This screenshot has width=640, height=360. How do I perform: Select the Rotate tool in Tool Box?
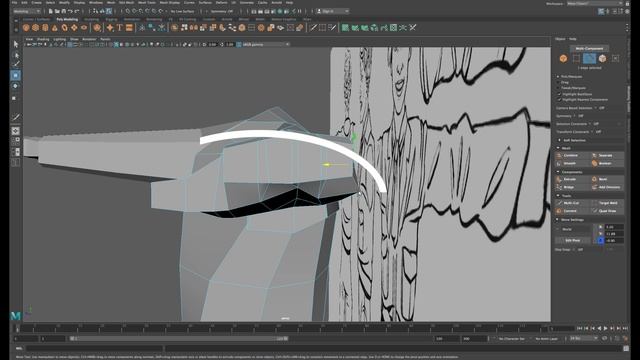click(16, 86)
